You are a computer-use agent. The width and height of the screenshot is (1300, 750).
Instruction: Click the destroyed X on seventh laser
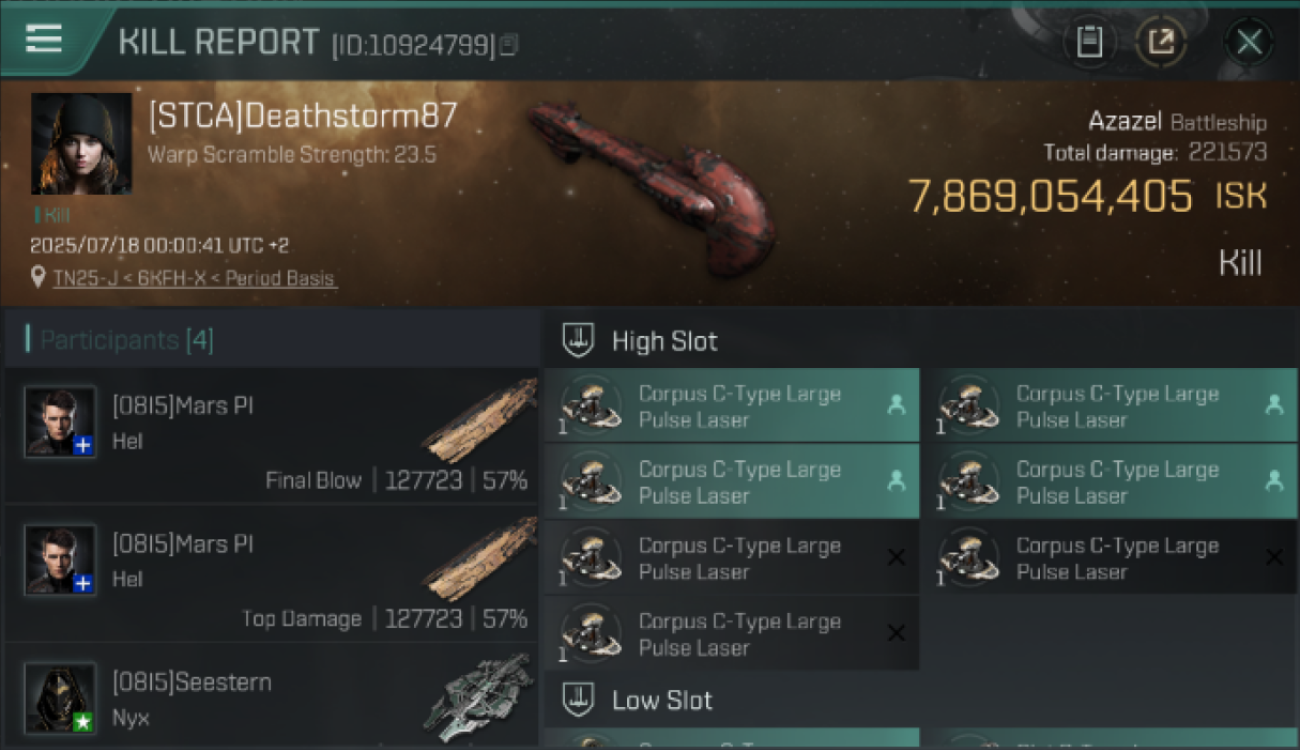click(896, 633)
